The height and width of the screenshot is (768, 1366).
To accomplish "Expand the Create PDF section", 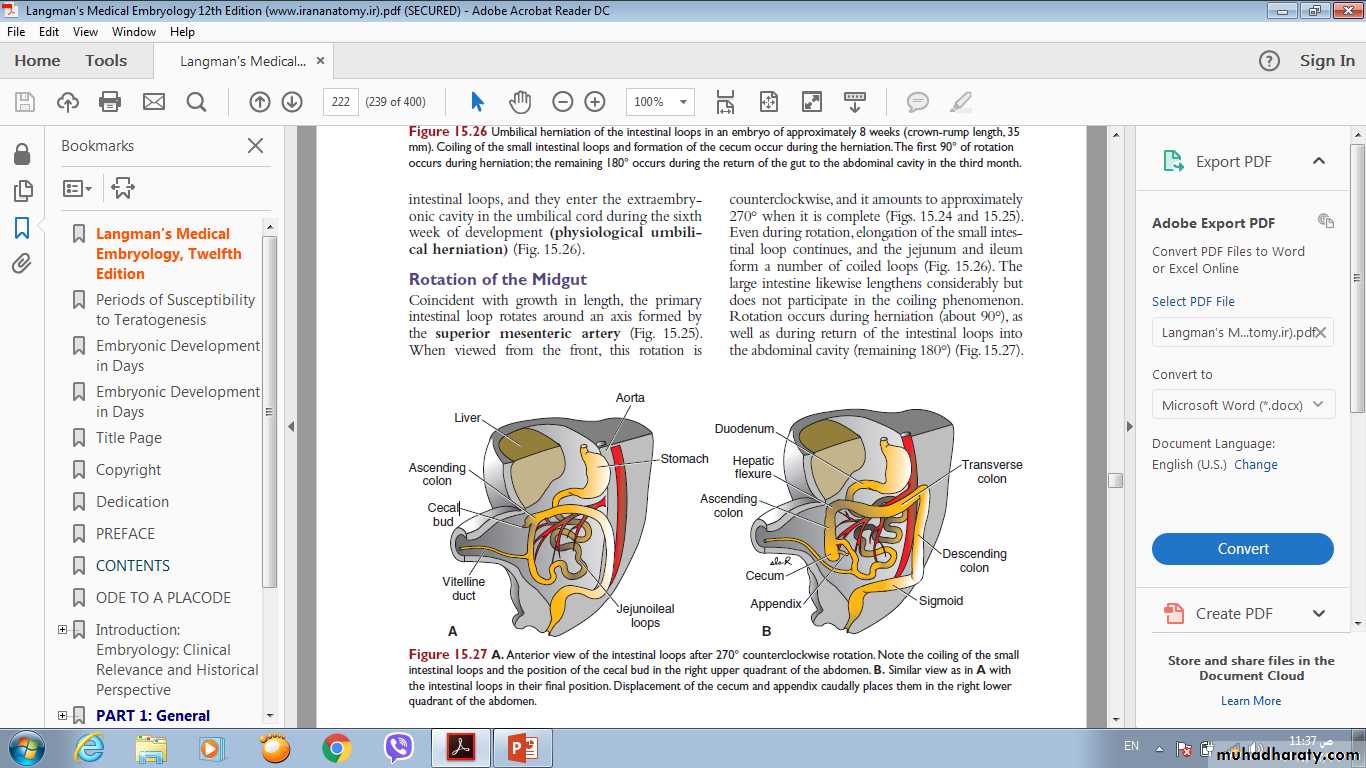I will coord(1318,614).
